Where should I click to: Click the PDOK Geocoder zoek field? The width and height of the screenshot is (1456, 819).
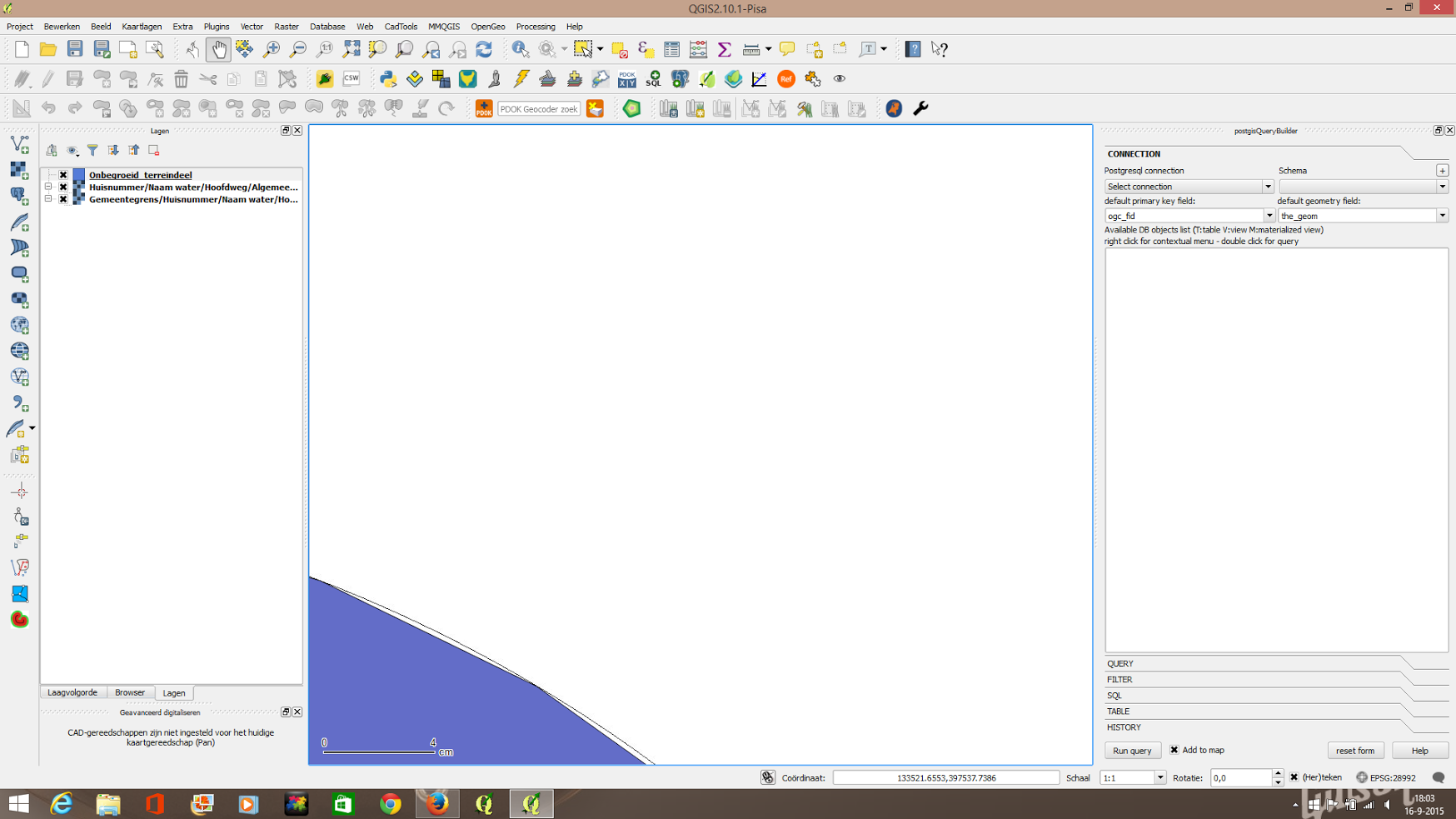point(539,109)
